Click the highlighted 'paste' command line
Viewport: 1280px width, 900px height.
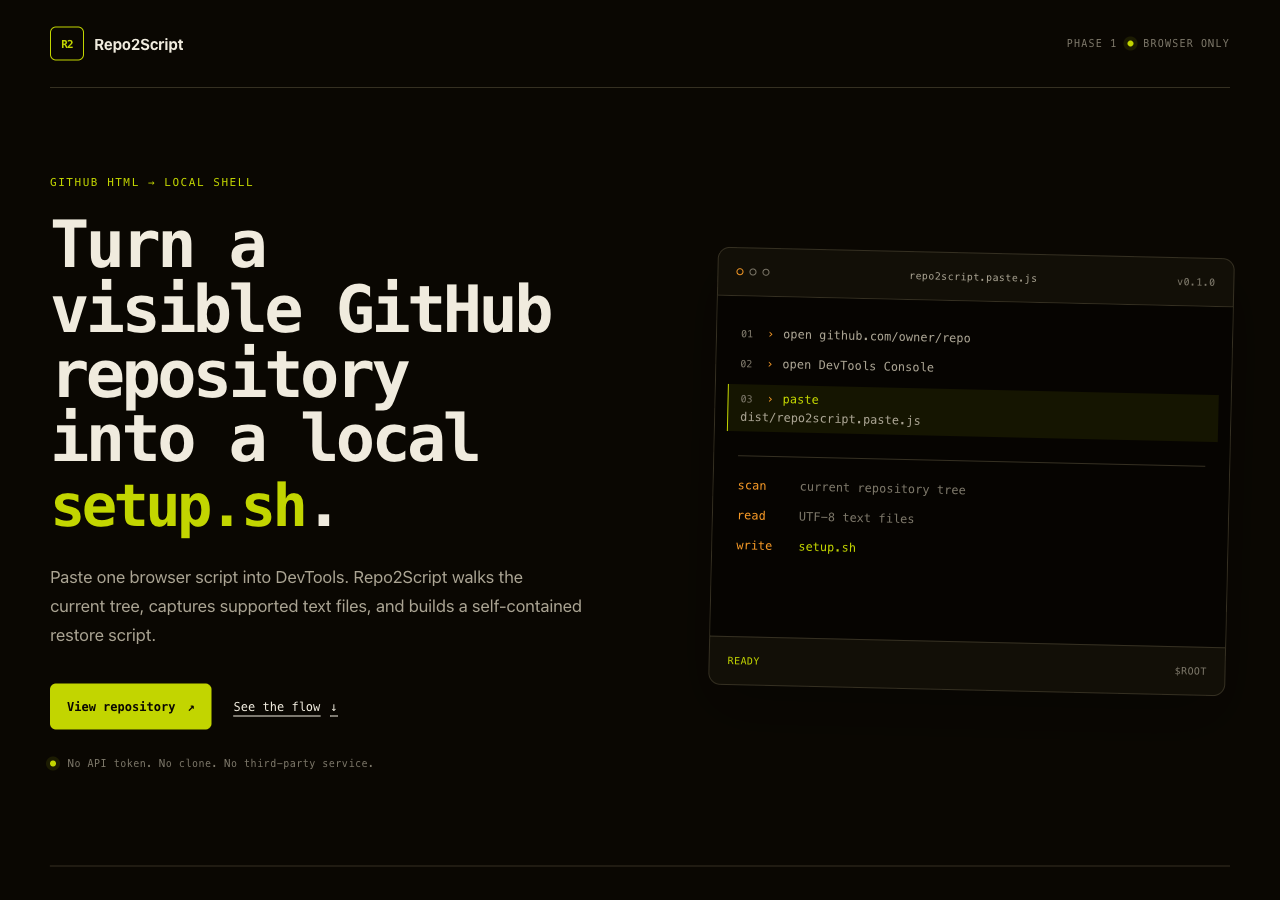(973, 412)
